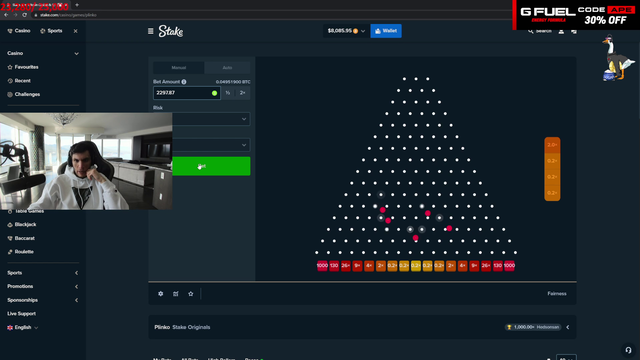Click the browser reload button
640x360 pixels.
coord(24,15)
